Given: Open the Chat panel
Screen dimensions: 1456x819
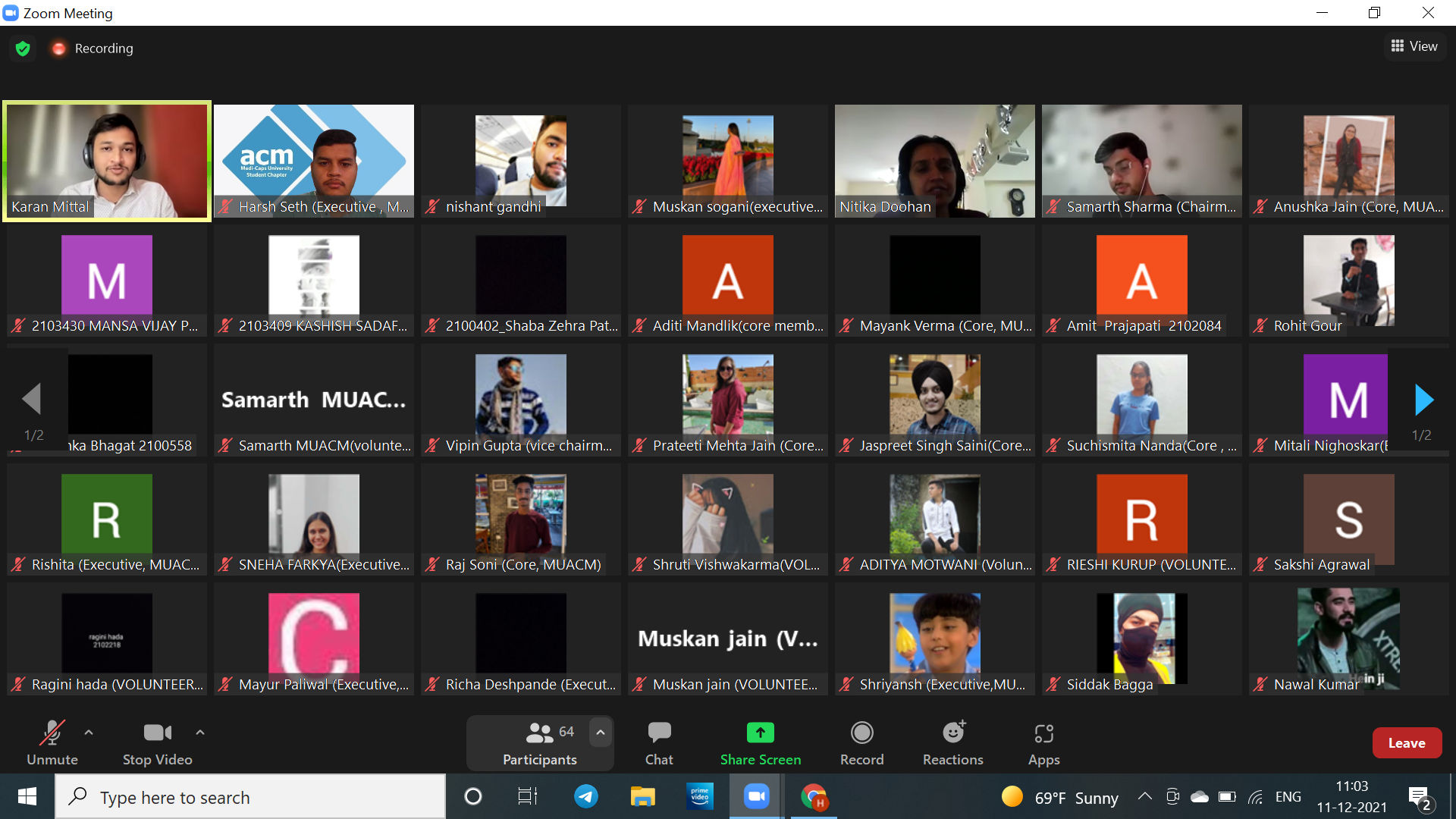Looking at the screenshot, I should tap(659, 743).
